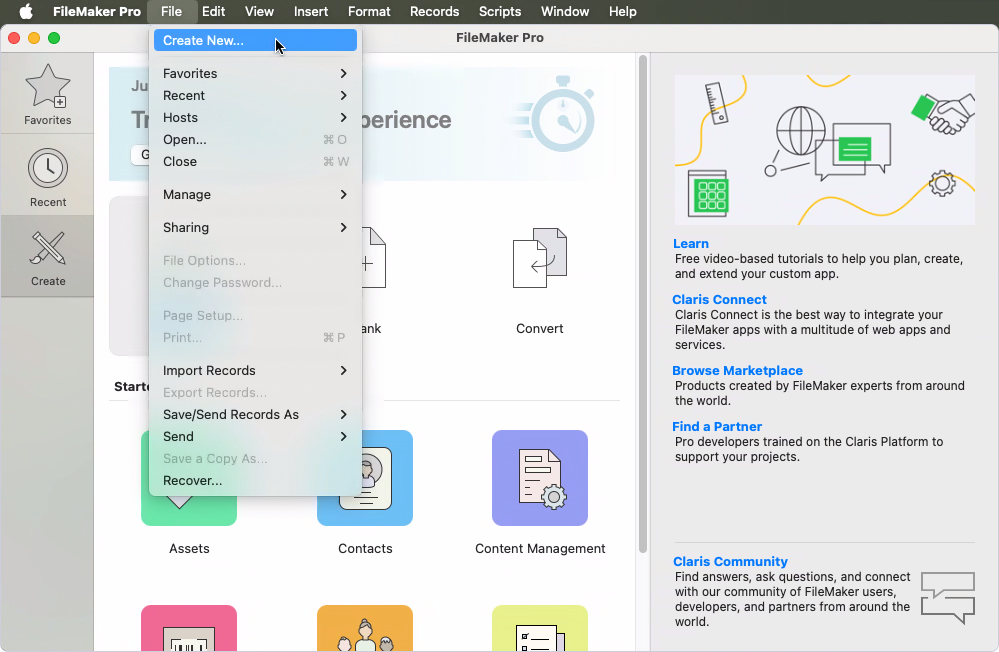Follow the Claris Community link
This screenshot has height=652, width=999.
click(730, 561)
